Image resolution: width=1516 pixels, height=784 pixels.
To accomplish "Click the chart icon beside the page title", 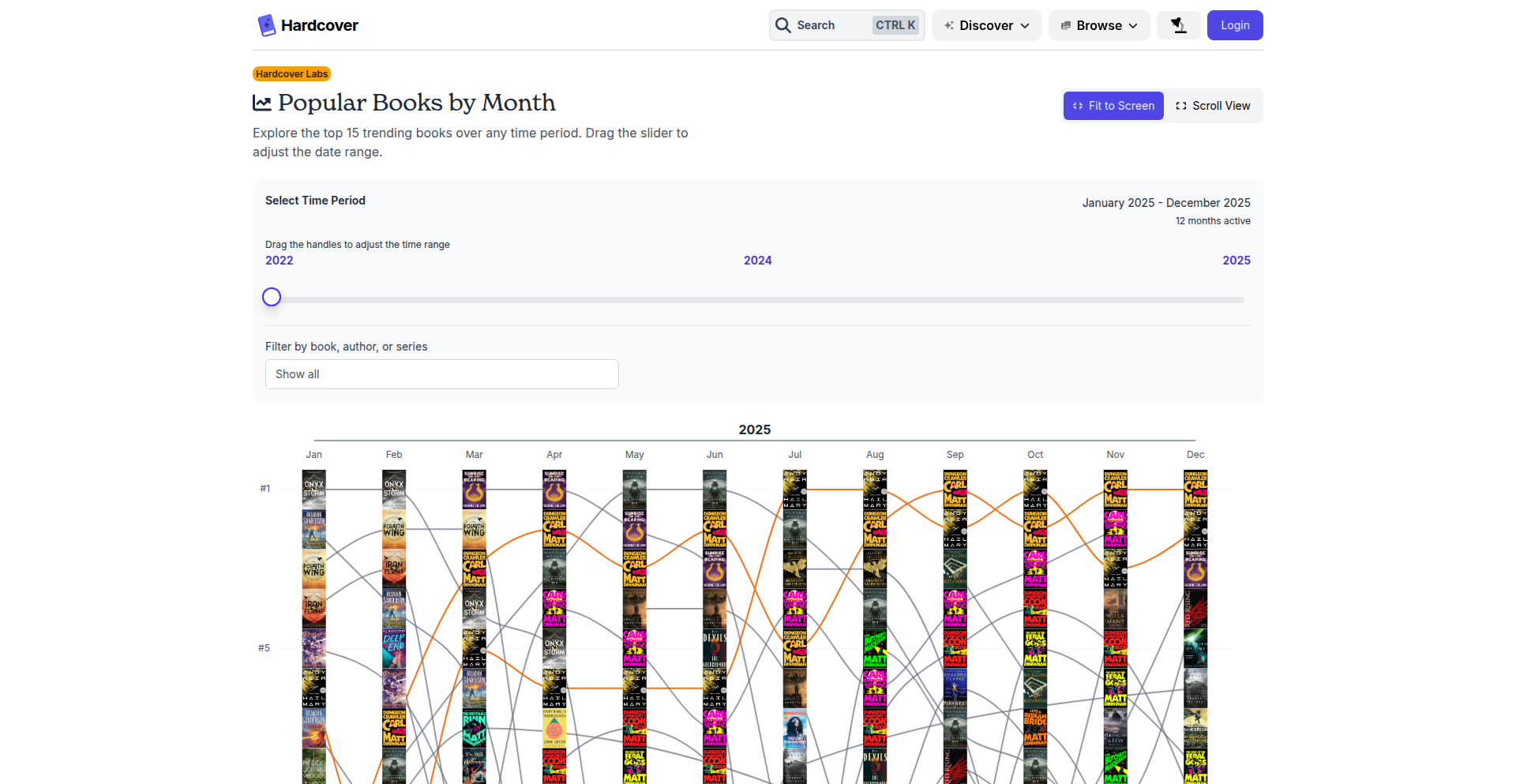I will pos(262,103).
